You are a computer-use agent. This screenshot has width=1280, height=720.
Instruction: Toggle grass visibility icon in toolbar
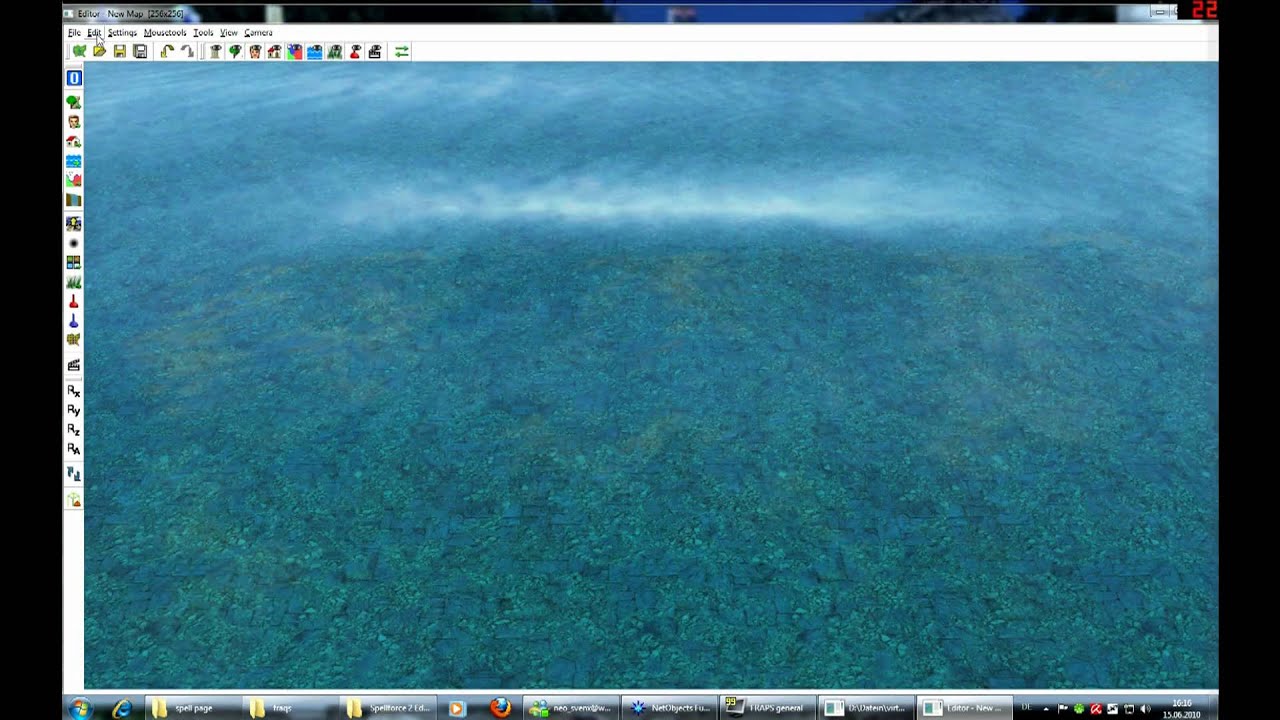335,51
